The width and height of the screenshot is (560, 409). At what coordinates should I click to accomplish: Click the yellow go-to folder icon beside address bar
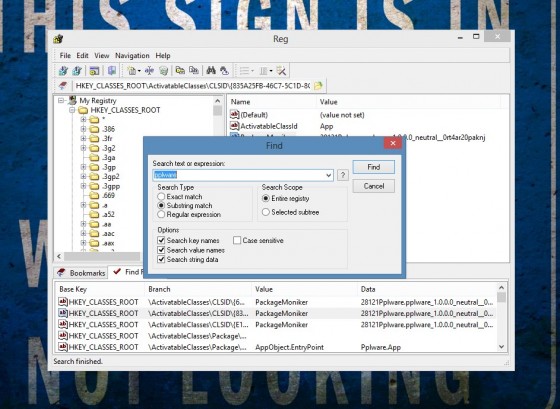[318, 86]
